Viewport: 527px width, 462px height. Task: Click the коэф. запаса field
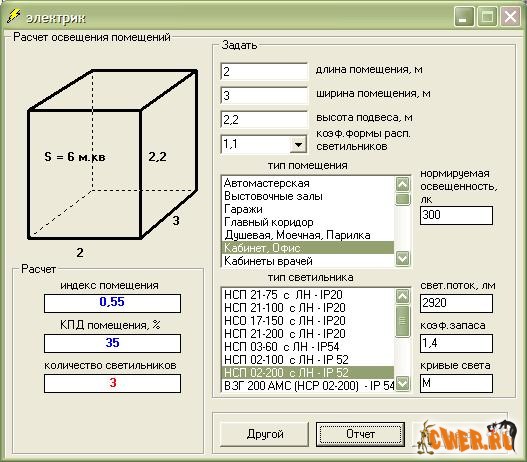pyautogui.click(x=456, y=343)
